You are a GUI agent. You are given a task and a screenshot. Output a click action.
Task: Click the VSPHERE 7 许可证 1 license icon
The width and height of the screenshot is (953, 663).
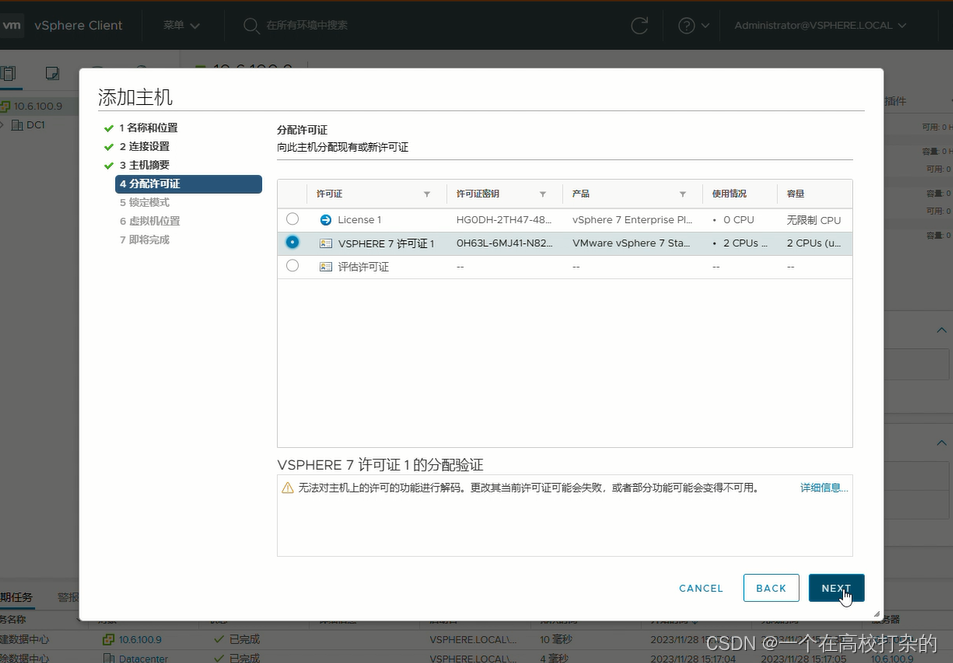point(326,243)
